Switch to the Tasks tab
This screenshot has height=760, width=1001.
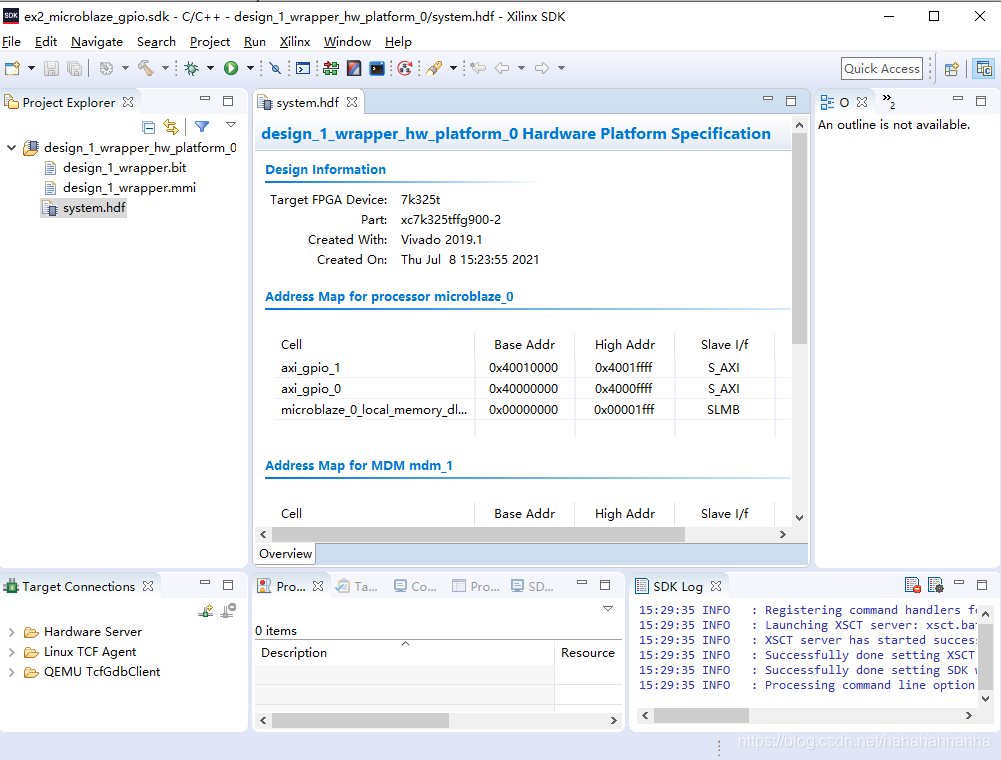pyautogui.click(x=358, y=586)
